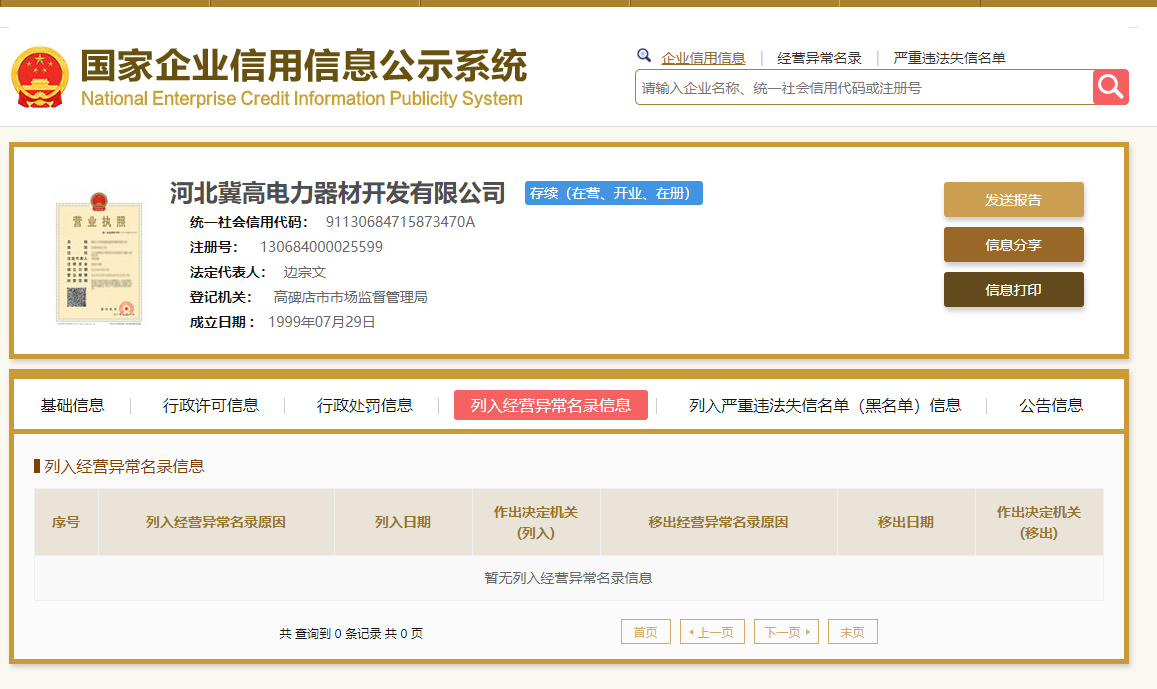Click the 信息打印 button
The height and width of the screenshot is (689, 1157).
[1014, 290]
